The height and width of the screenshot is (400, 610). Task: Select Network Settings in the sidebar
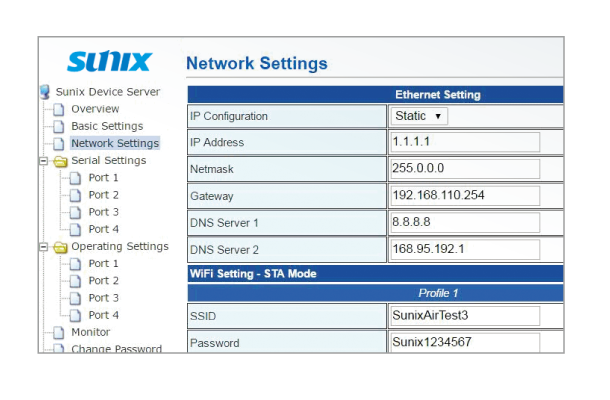pyautogui.click(x=115, y=143)
